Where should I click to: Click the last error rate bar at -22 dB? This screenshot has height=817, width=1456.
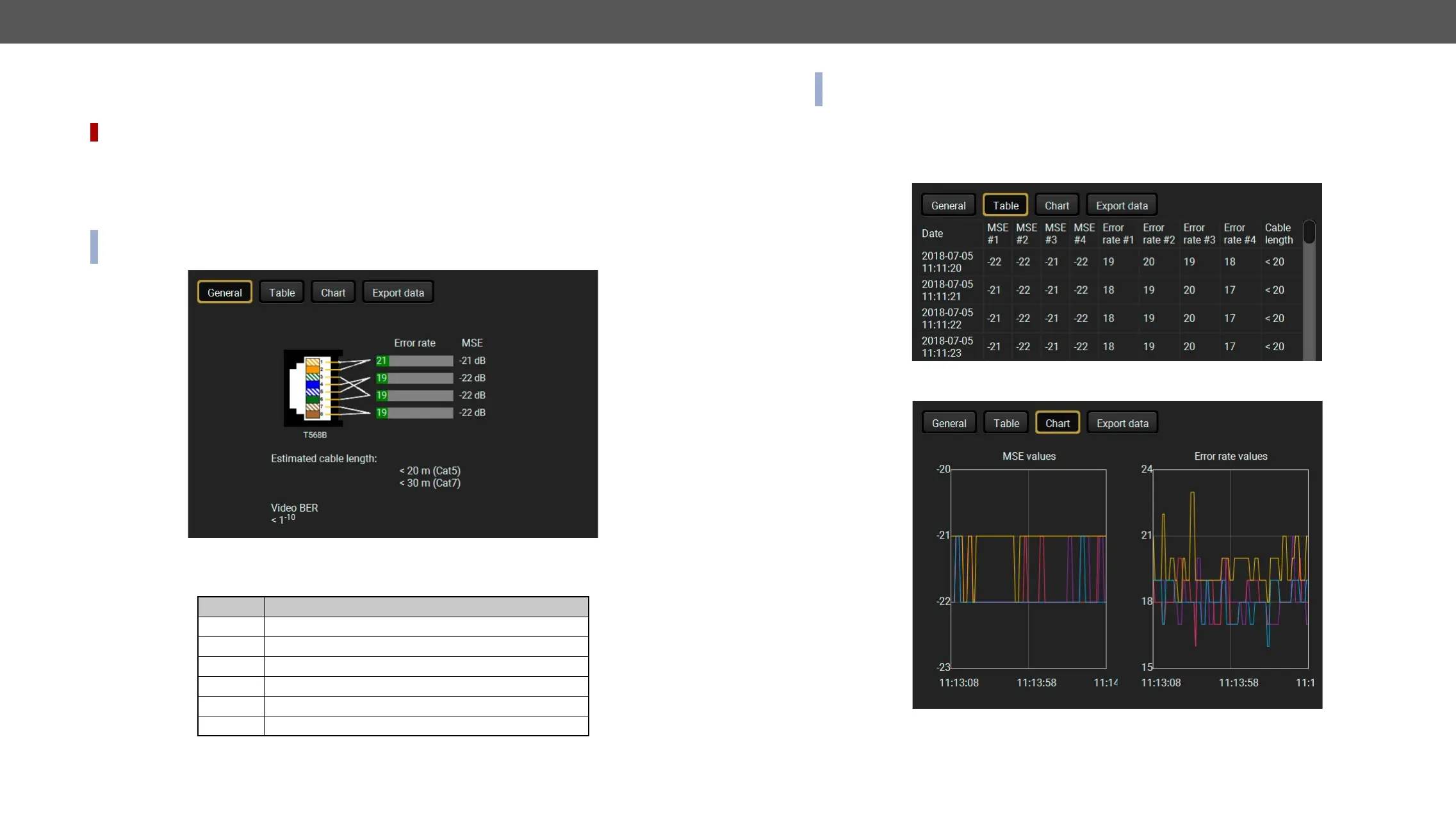click(x=414, y=413)
